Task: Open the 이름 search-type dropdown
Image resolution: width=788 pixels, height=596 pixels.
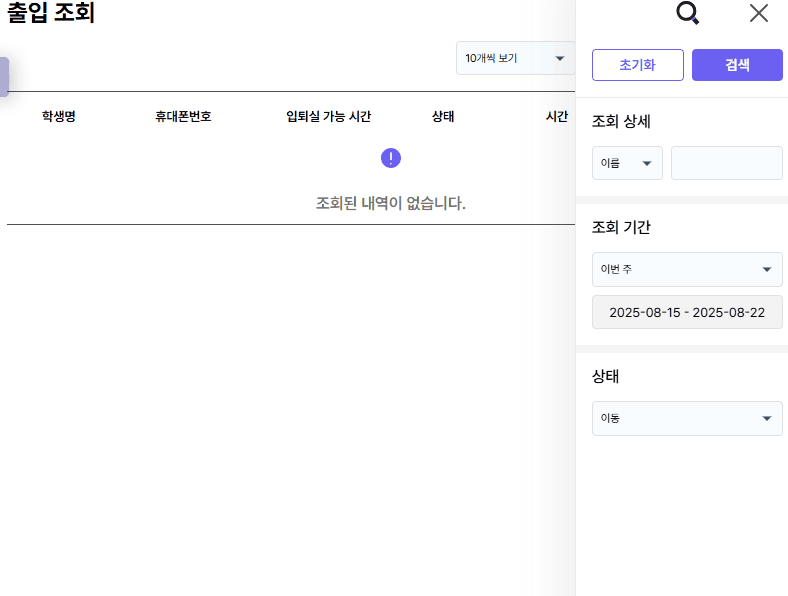Action: pos(627,163)
